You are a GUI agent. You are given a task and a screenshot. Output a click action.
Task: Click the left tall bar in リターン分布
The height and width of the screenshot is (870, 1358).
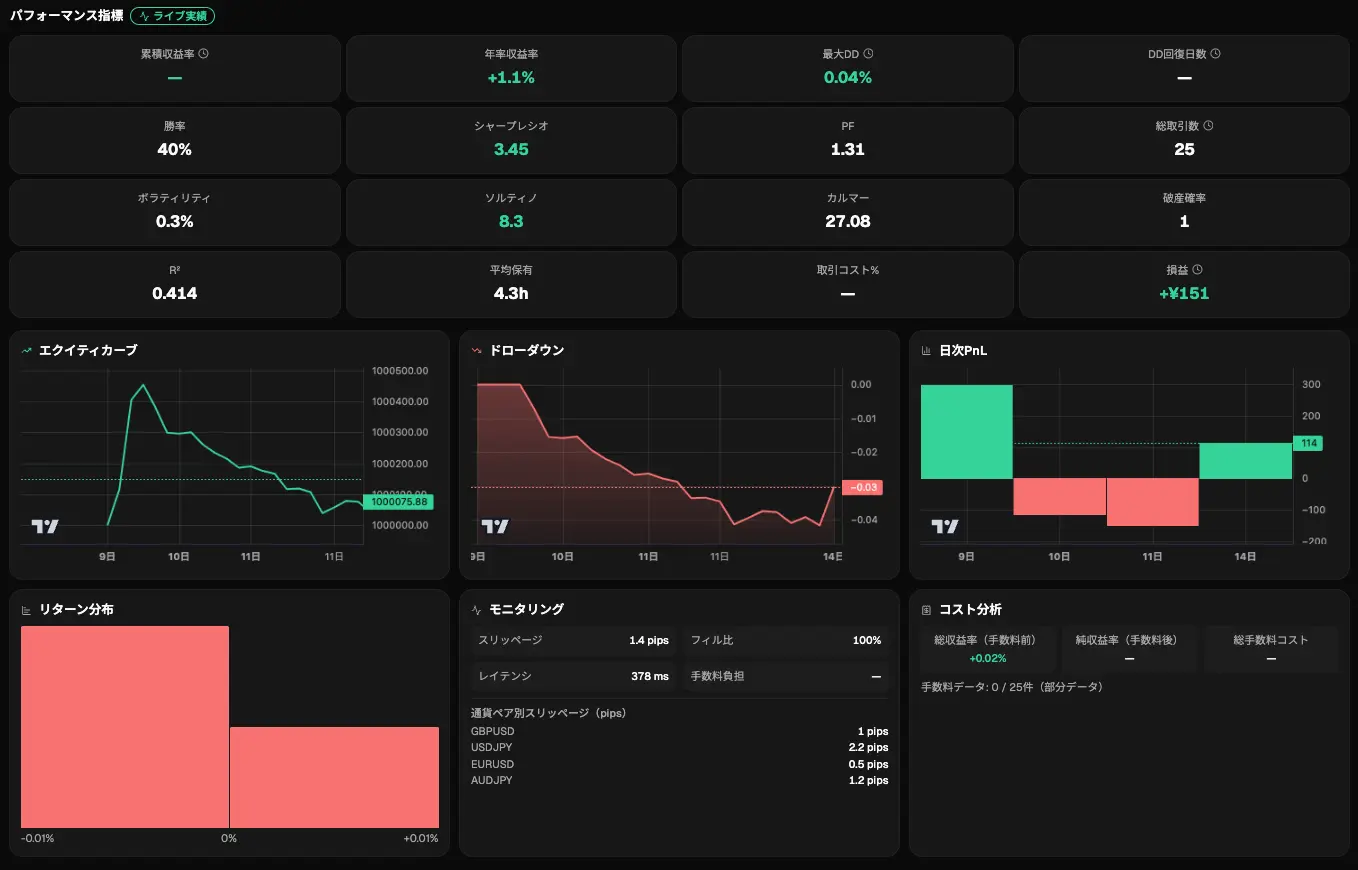coord(125,727)
